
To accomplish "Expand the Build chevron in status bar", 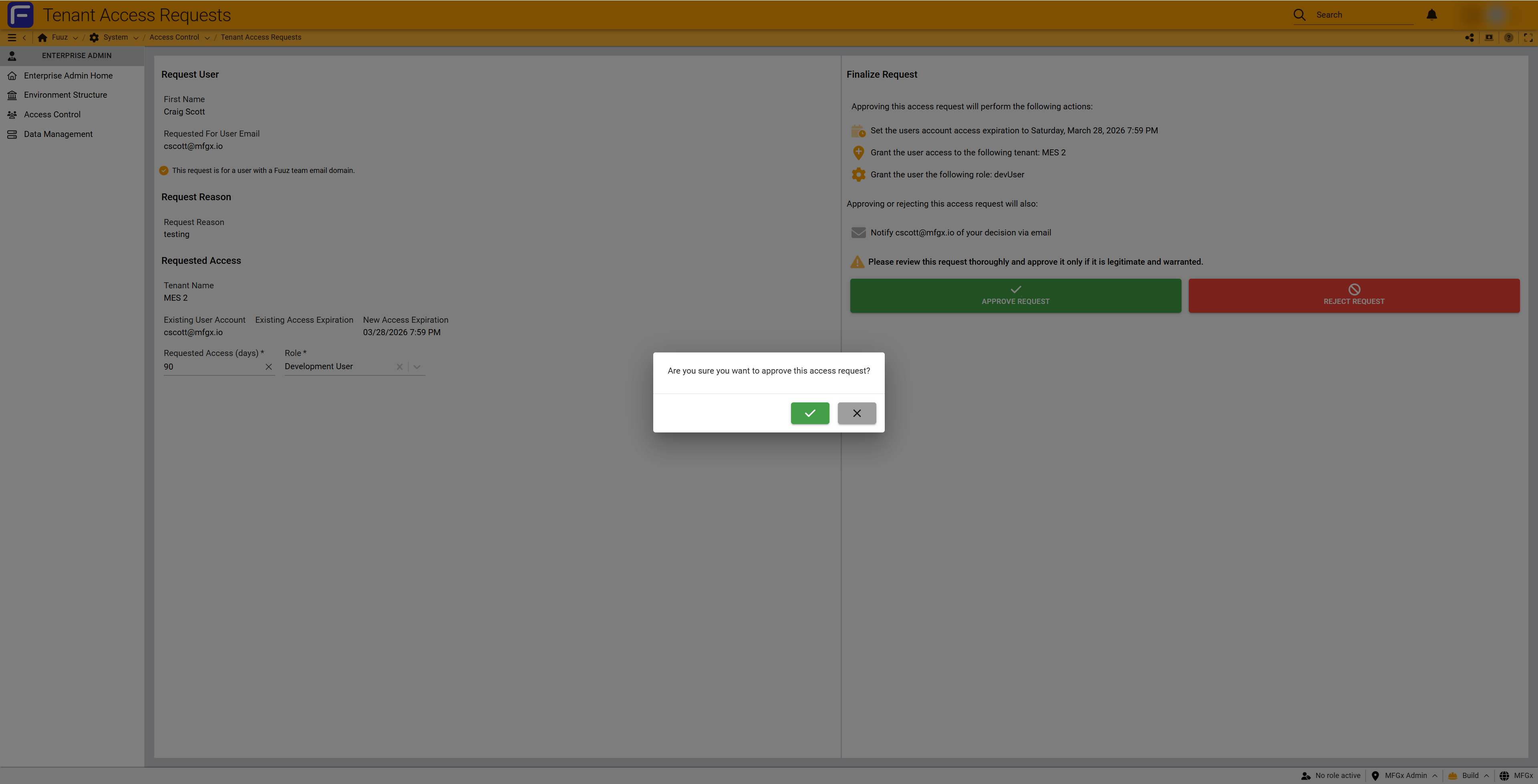I will point(1486,776).
